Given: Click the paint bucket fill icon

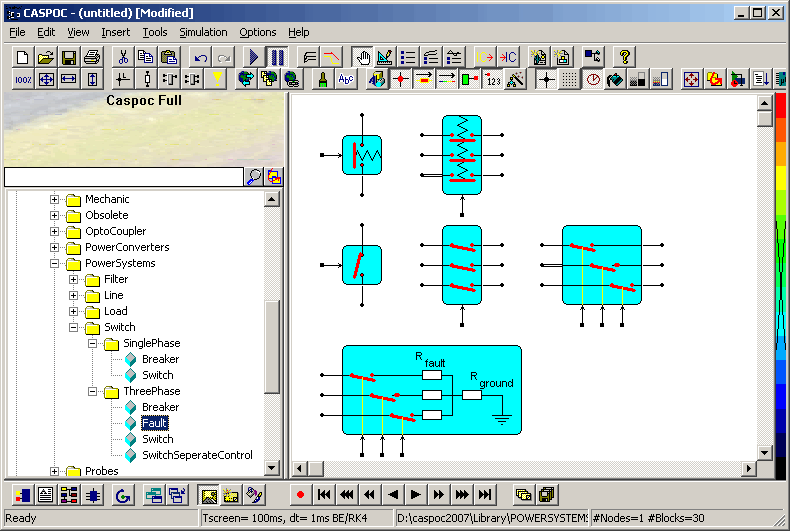Looking at the screenshot, I should [615, 79].
